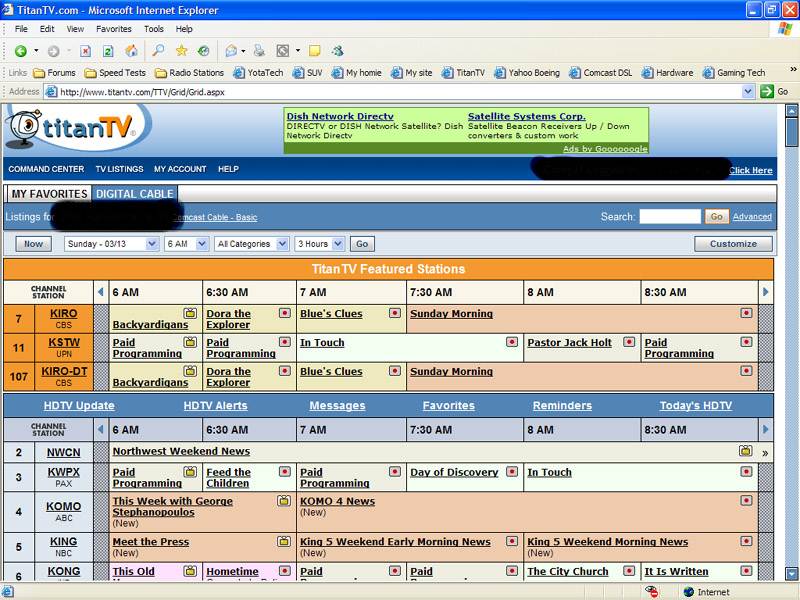800x600 pixels.
Task: Click the Customize button
Action: tap(733, 244)
